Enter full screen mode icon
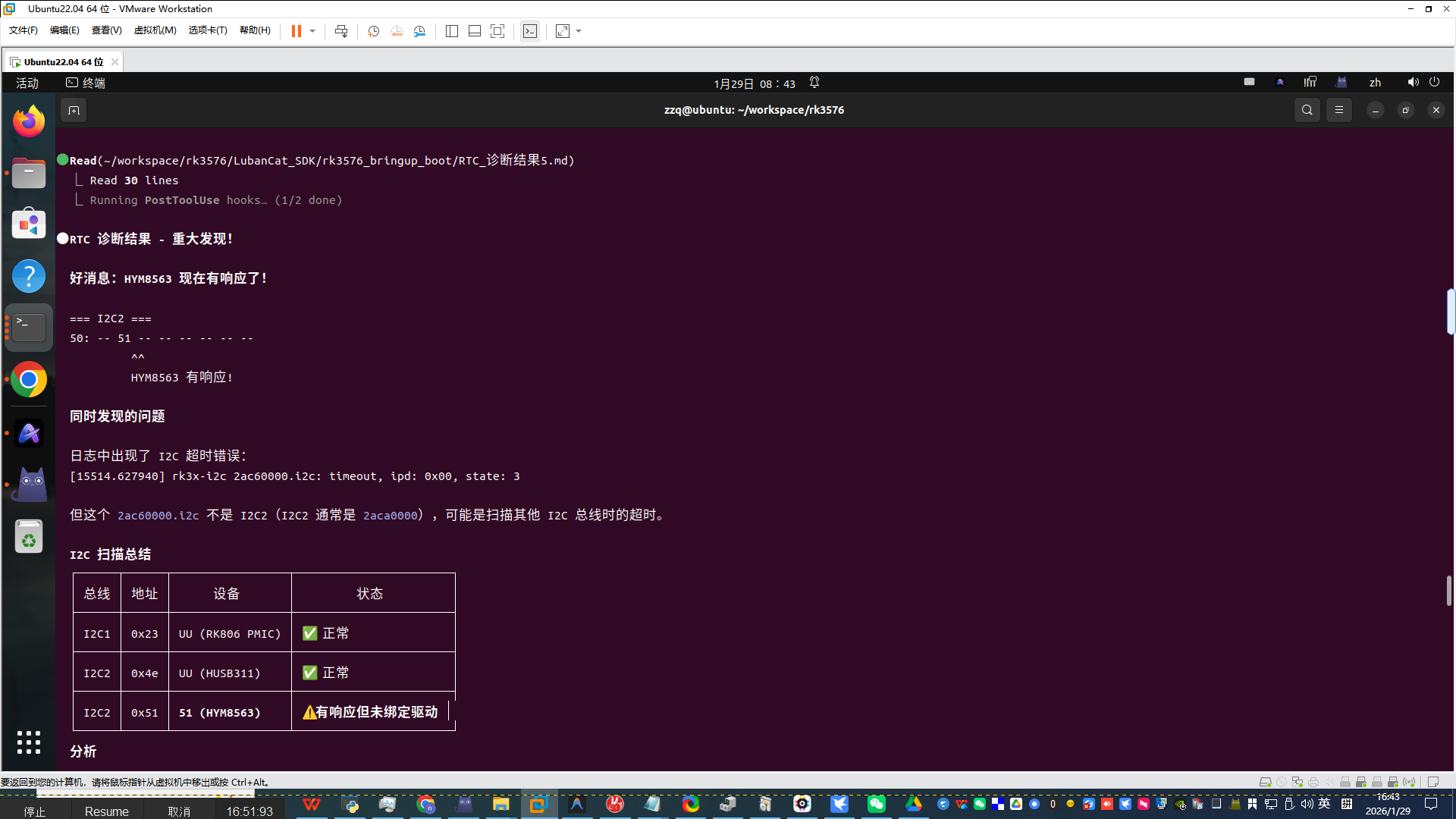 (497, 31)
